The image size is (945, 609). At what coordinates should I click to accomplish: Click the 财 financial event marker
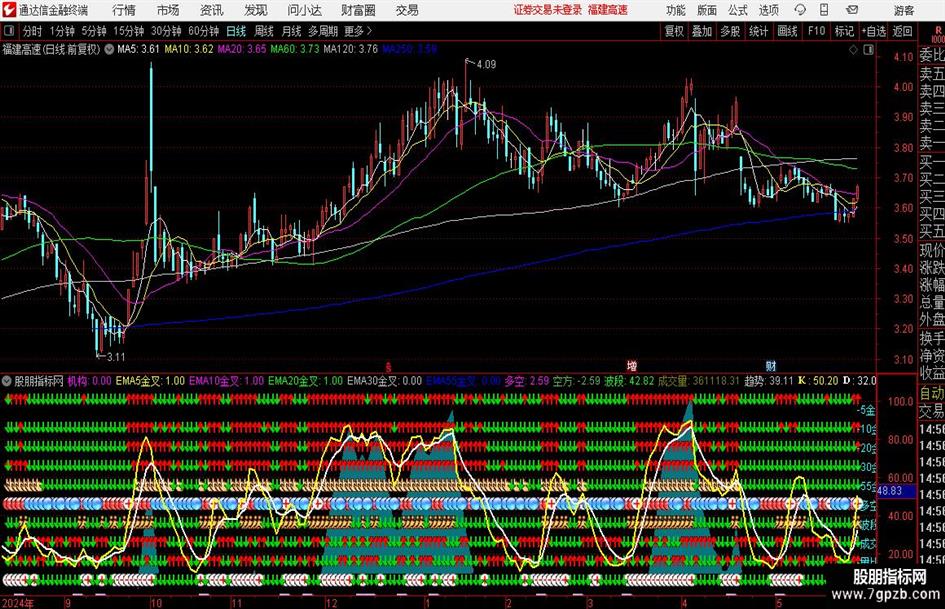(771, 365)
